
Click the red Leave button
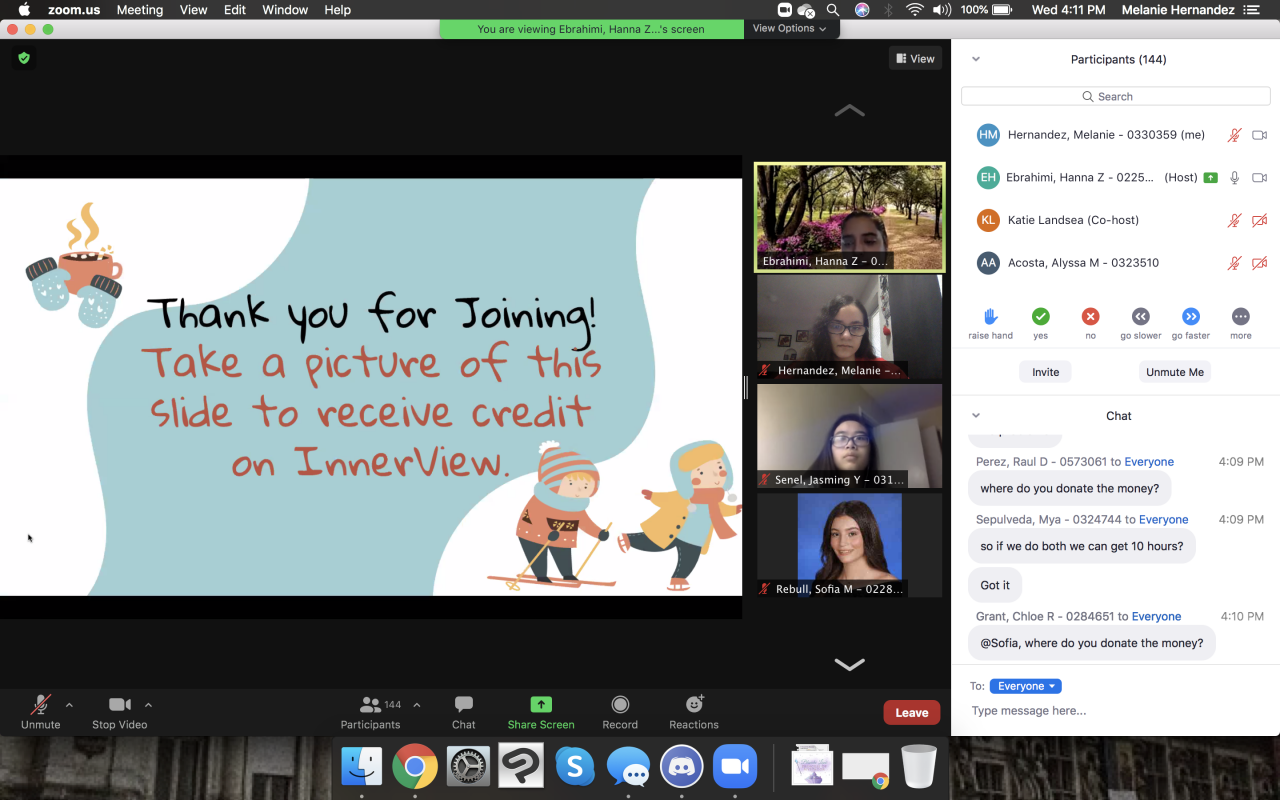[911, 713]
